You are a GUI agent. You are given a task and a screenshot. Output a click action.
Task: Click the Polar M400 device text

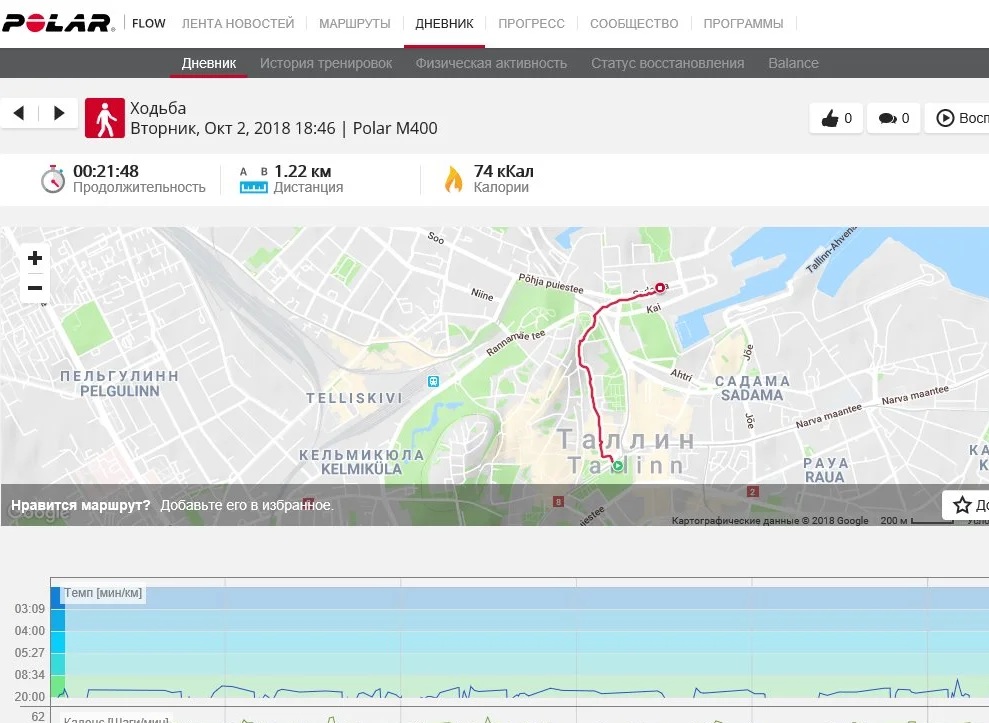[x=395, y=128]
